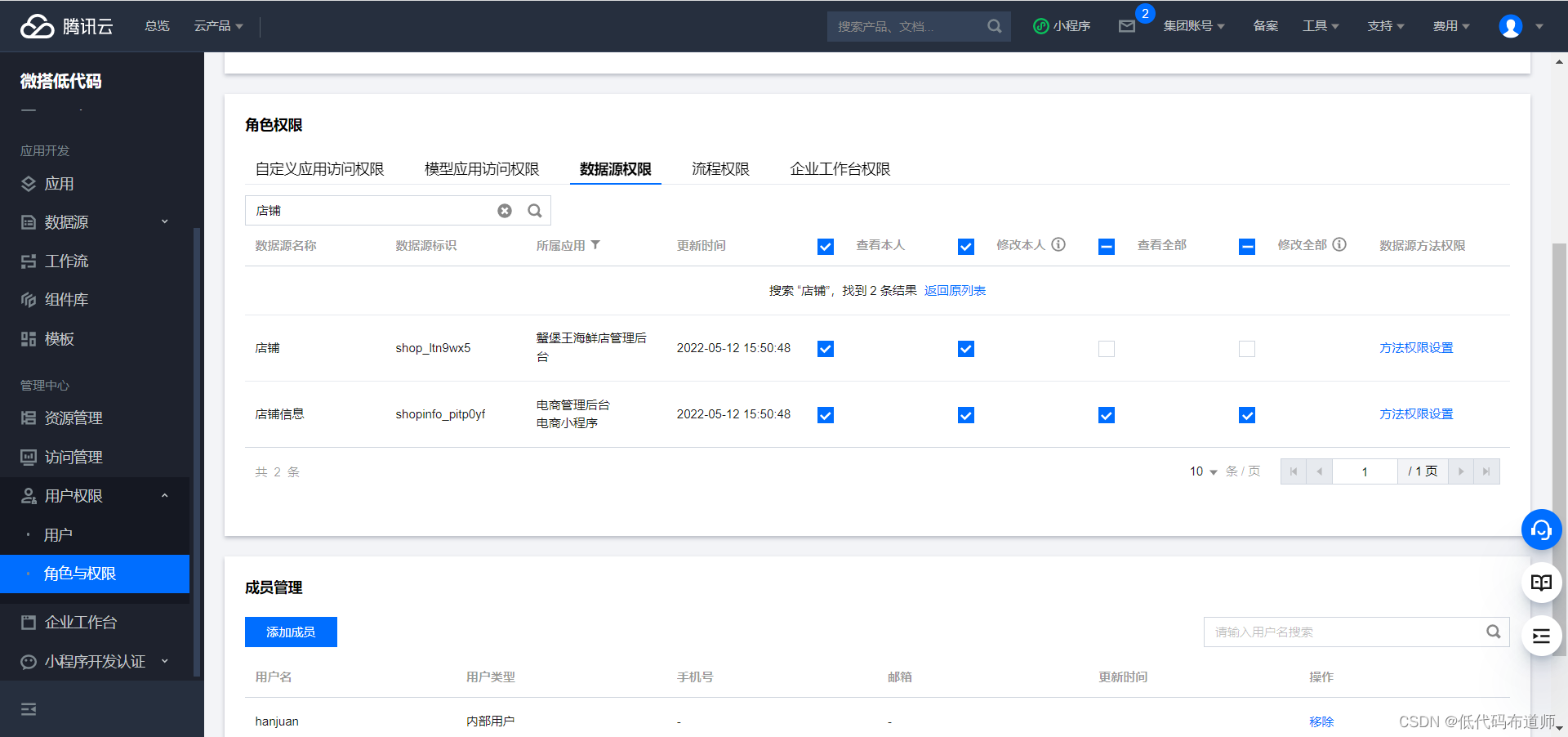Open 备案 in top navigation
This screenshot has height=737, width=1568.
(1266, 26)
